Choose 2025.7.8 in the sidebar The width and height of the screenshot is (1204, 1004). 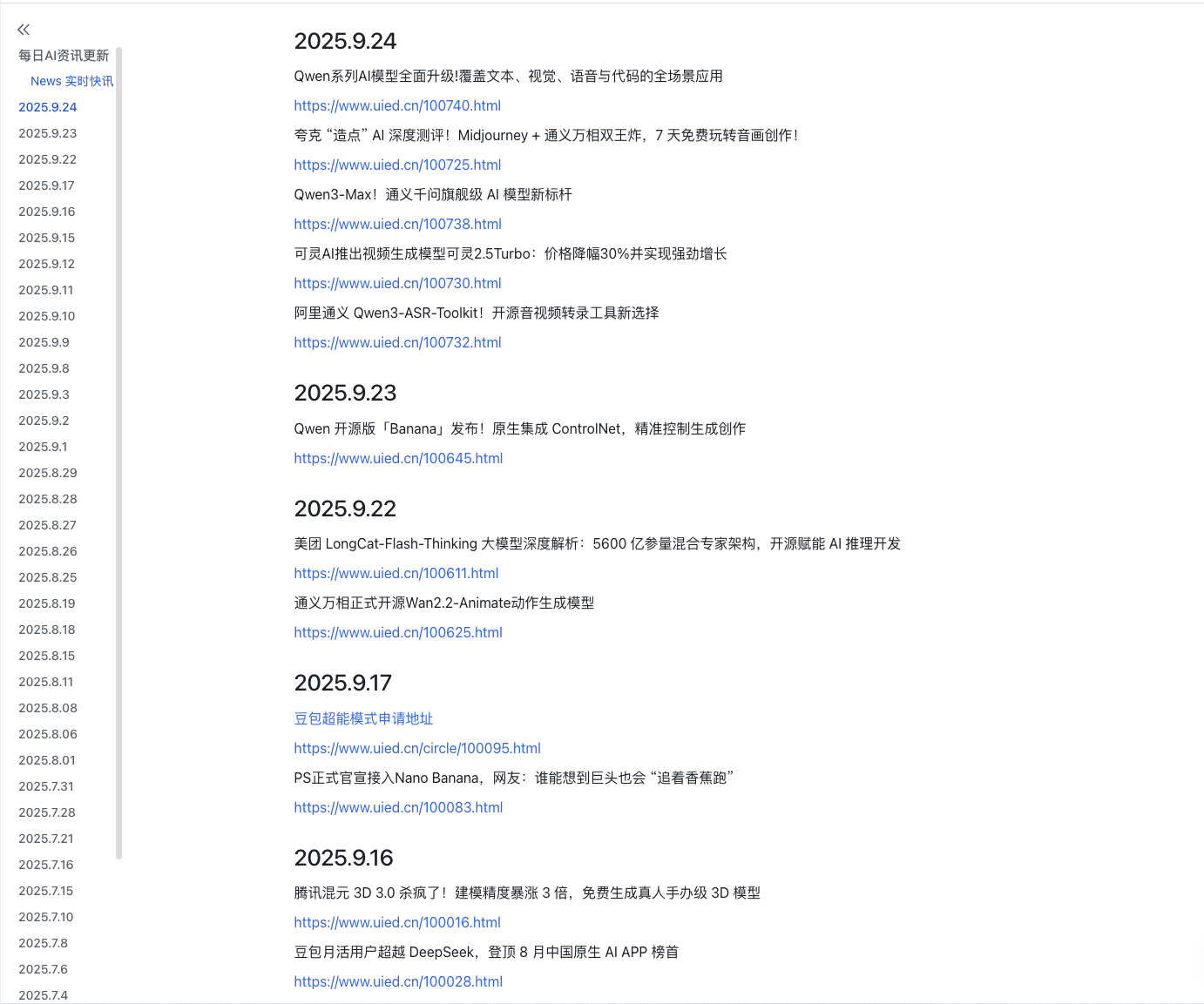(x=44, y=943)
